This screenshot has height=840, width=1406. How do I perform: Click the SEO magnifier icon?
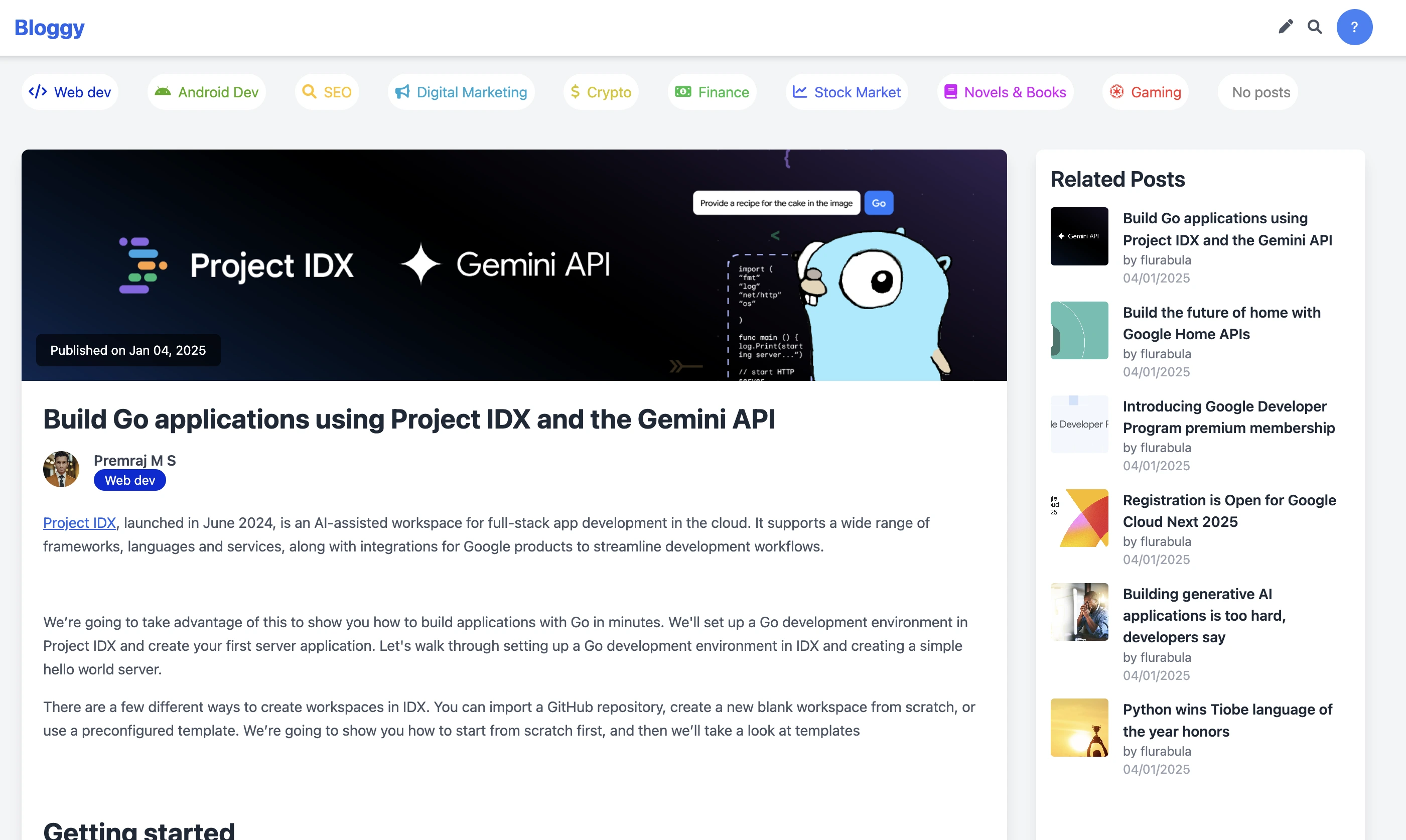[309, 92]
